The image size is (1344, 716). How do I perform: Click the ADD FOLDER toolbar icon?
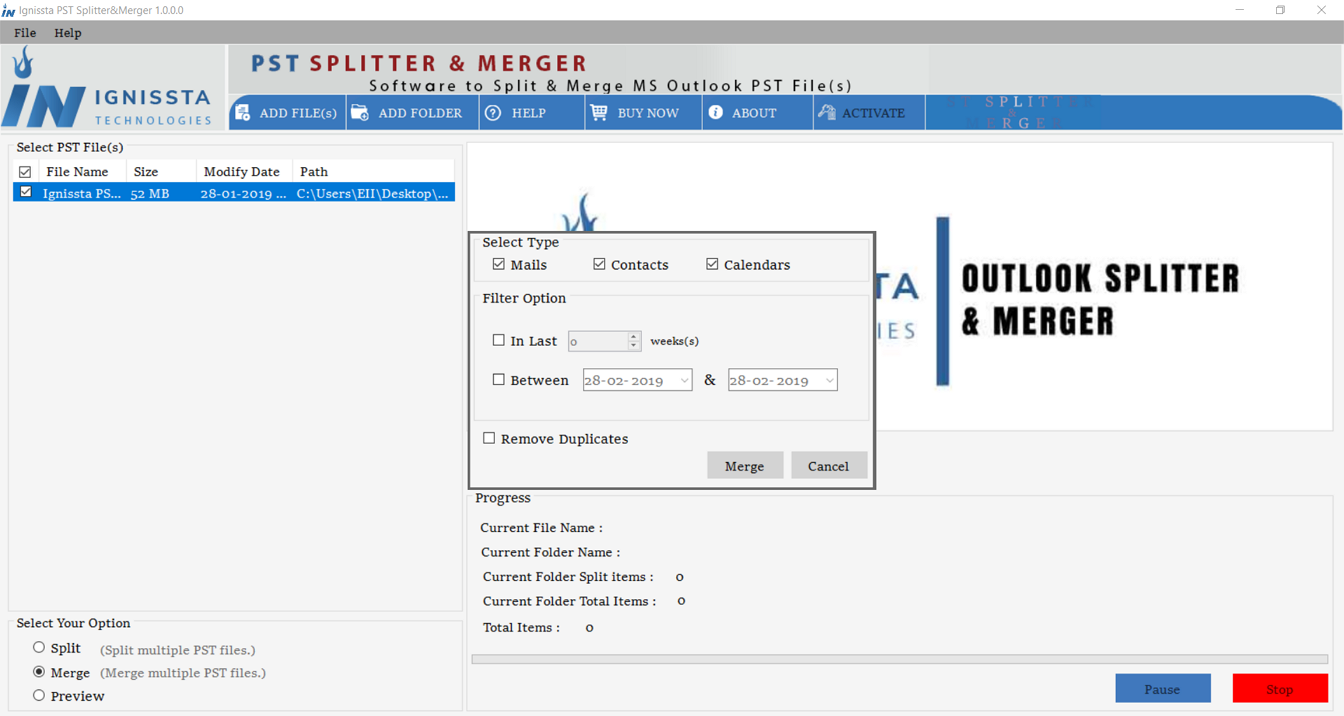click(x=360, y=113)
